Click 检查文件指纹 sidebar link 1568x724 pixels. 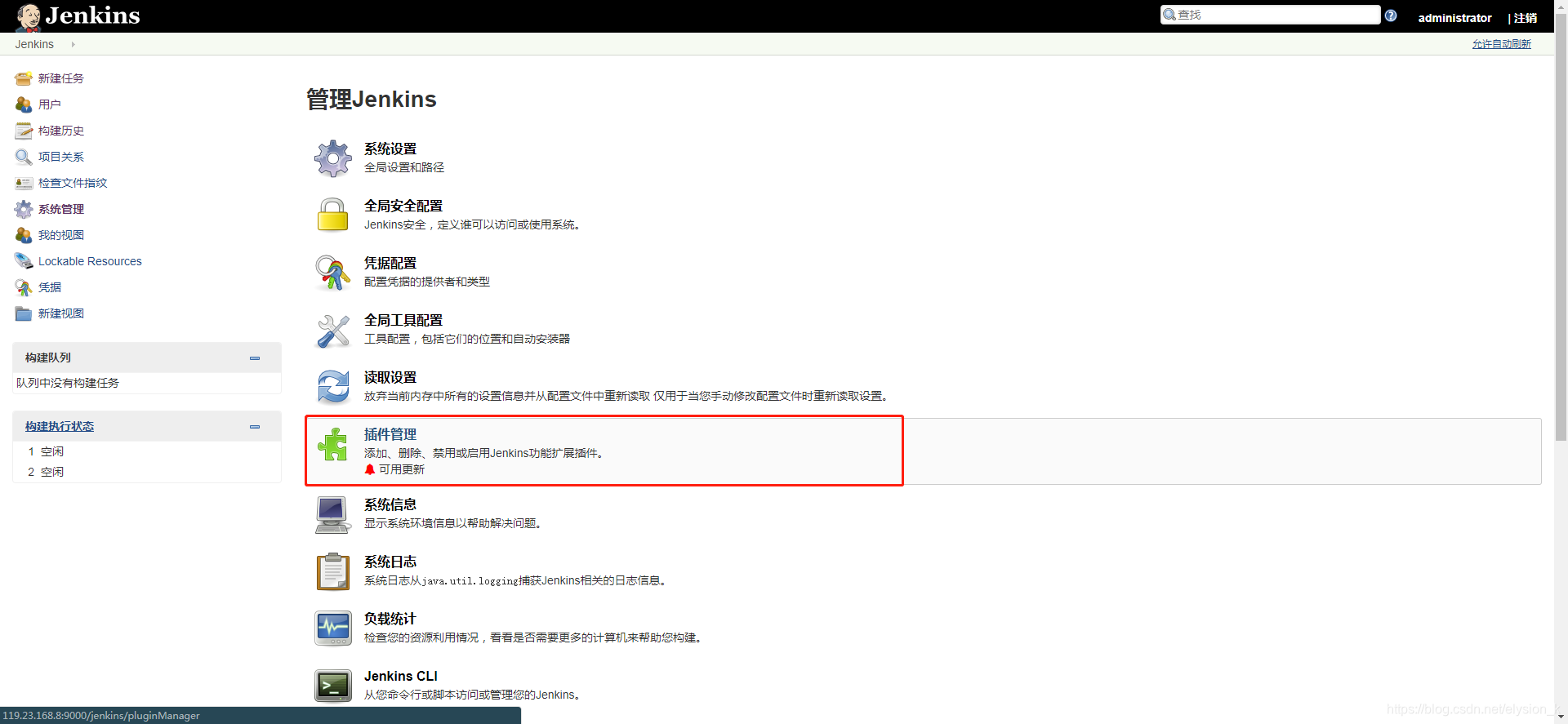click(x=73, y=183)
